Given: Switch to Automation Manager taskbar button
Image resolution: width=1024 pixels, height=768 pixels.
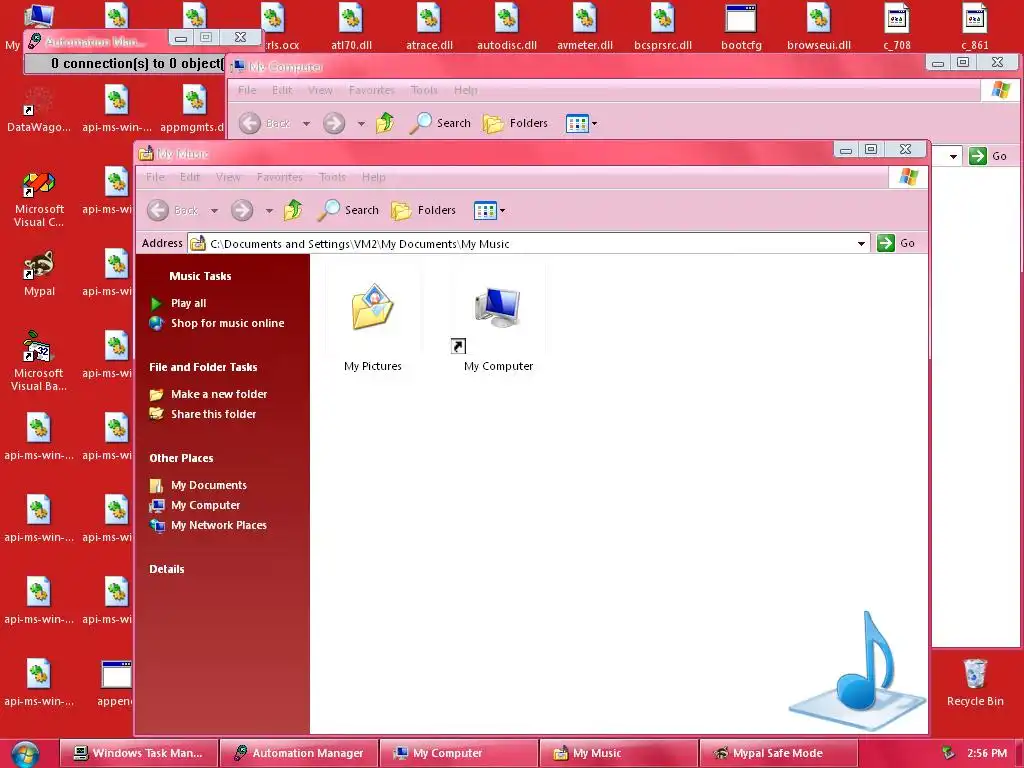Looking at the screenshot, I should tap(299, 753).
